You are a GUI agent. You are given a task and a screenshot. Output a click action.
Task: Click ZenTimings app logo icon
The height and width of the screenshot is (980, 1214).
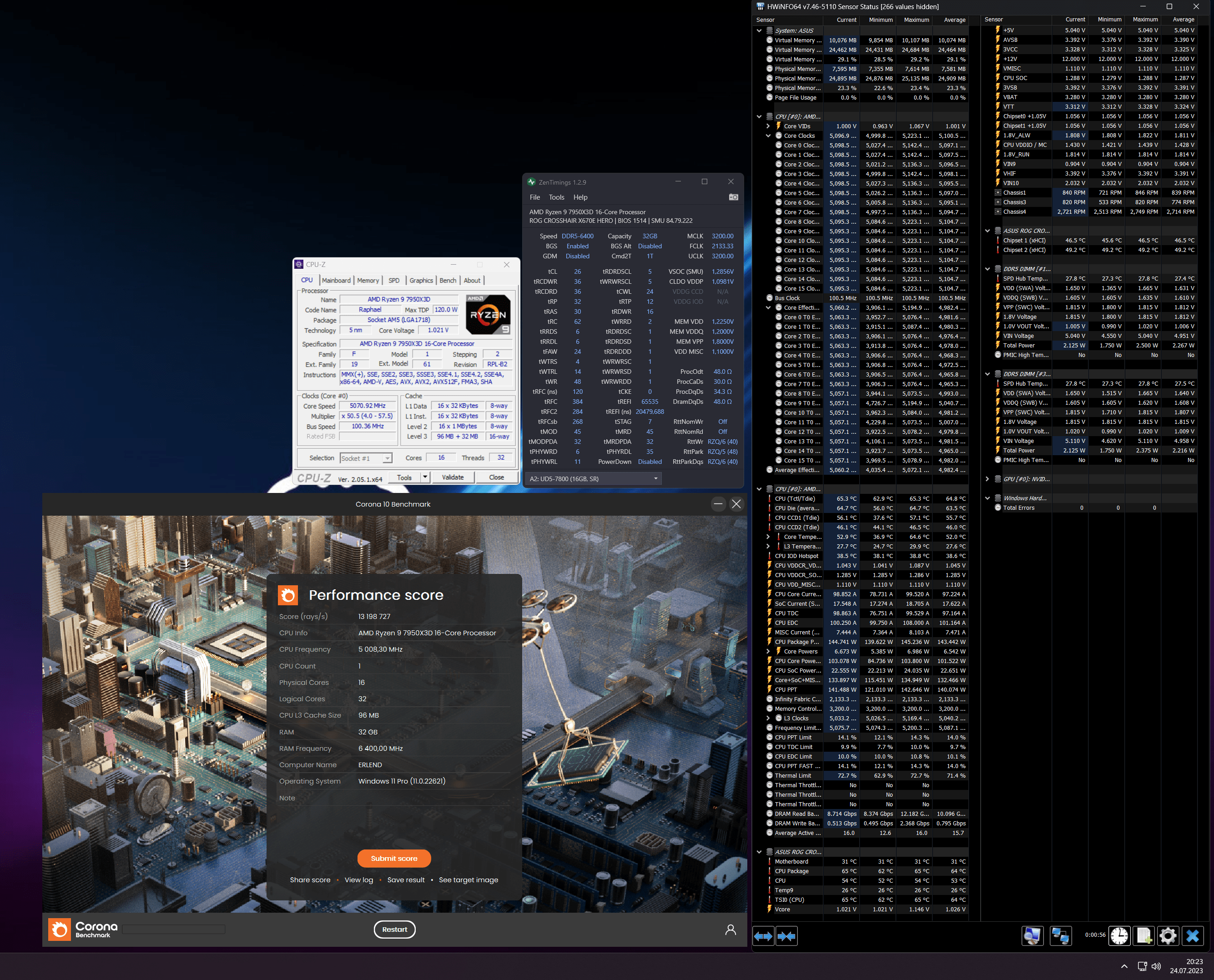coord(531,182)
